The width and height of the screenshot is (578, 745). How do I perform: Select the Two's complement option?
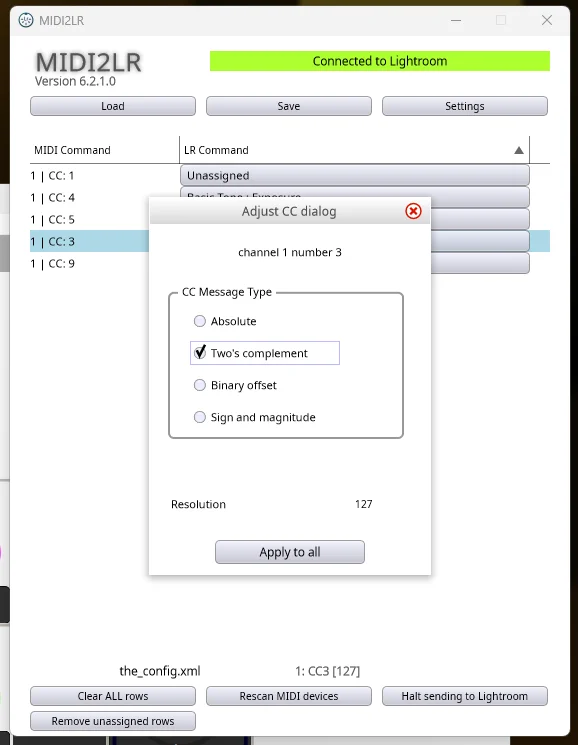click(265, 353)
